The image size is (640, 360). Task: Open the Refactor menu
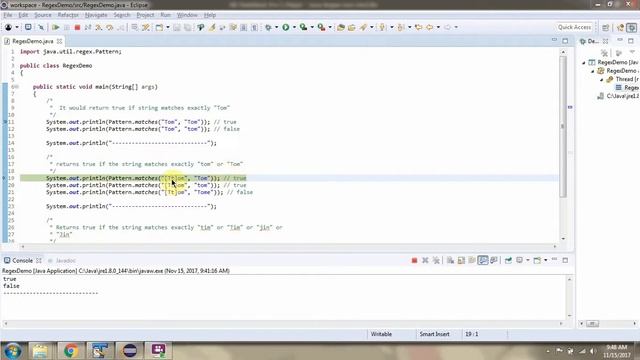coord(68,15)
